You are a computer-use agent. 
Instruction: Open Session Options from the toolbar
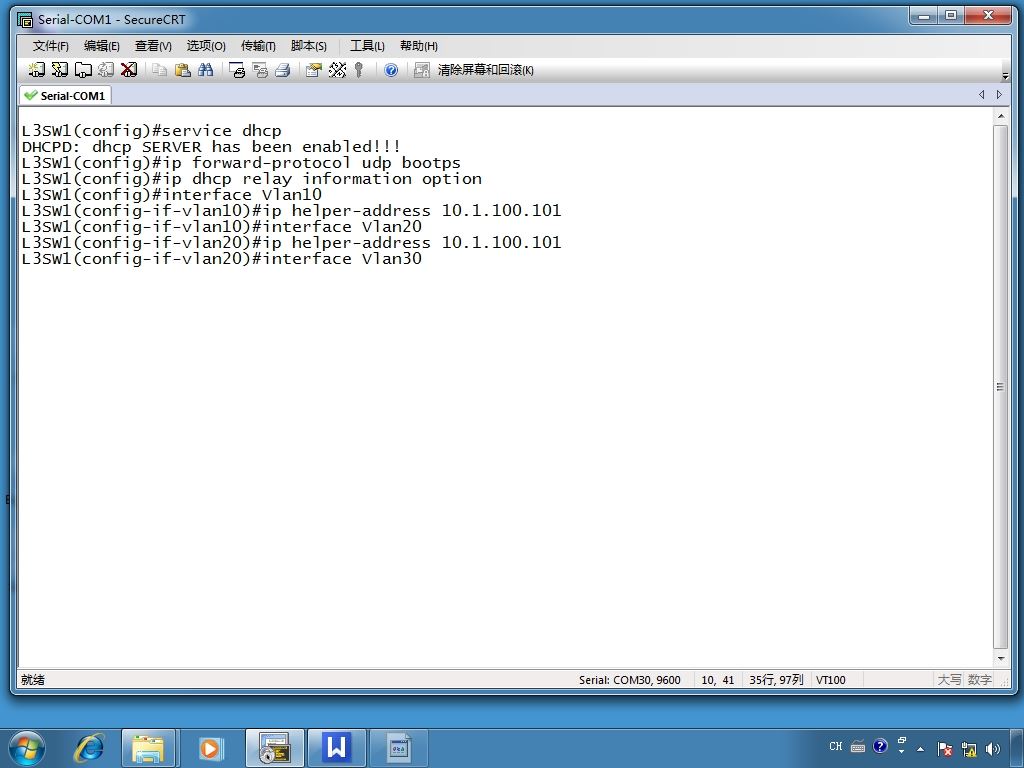(314, 70)
